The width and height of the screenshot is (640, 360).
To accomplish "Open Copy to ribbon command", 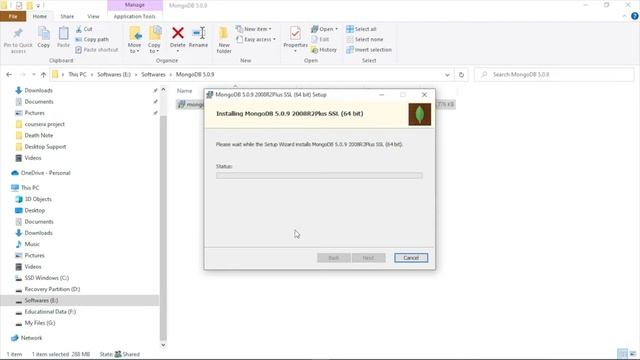I will coord(154,40).
